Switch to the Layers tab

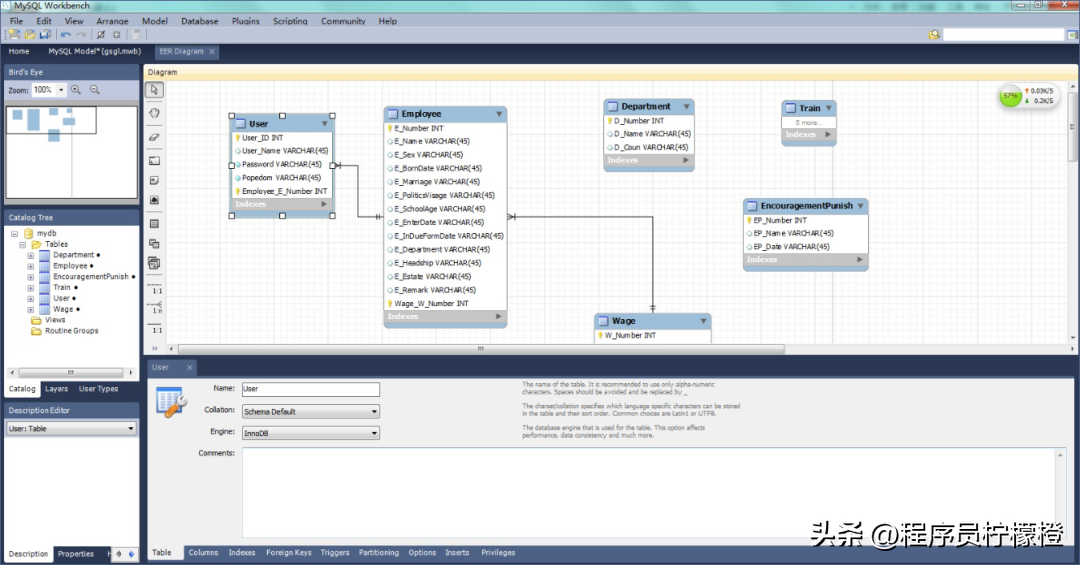(x=56, y=389)
